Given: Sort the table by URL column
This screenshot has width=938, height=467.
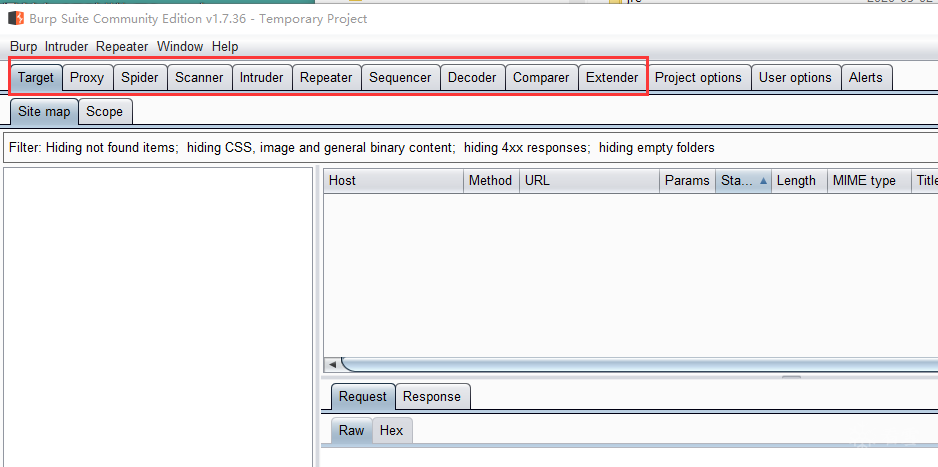Looking at the screenshot, I should pos(589,181).
